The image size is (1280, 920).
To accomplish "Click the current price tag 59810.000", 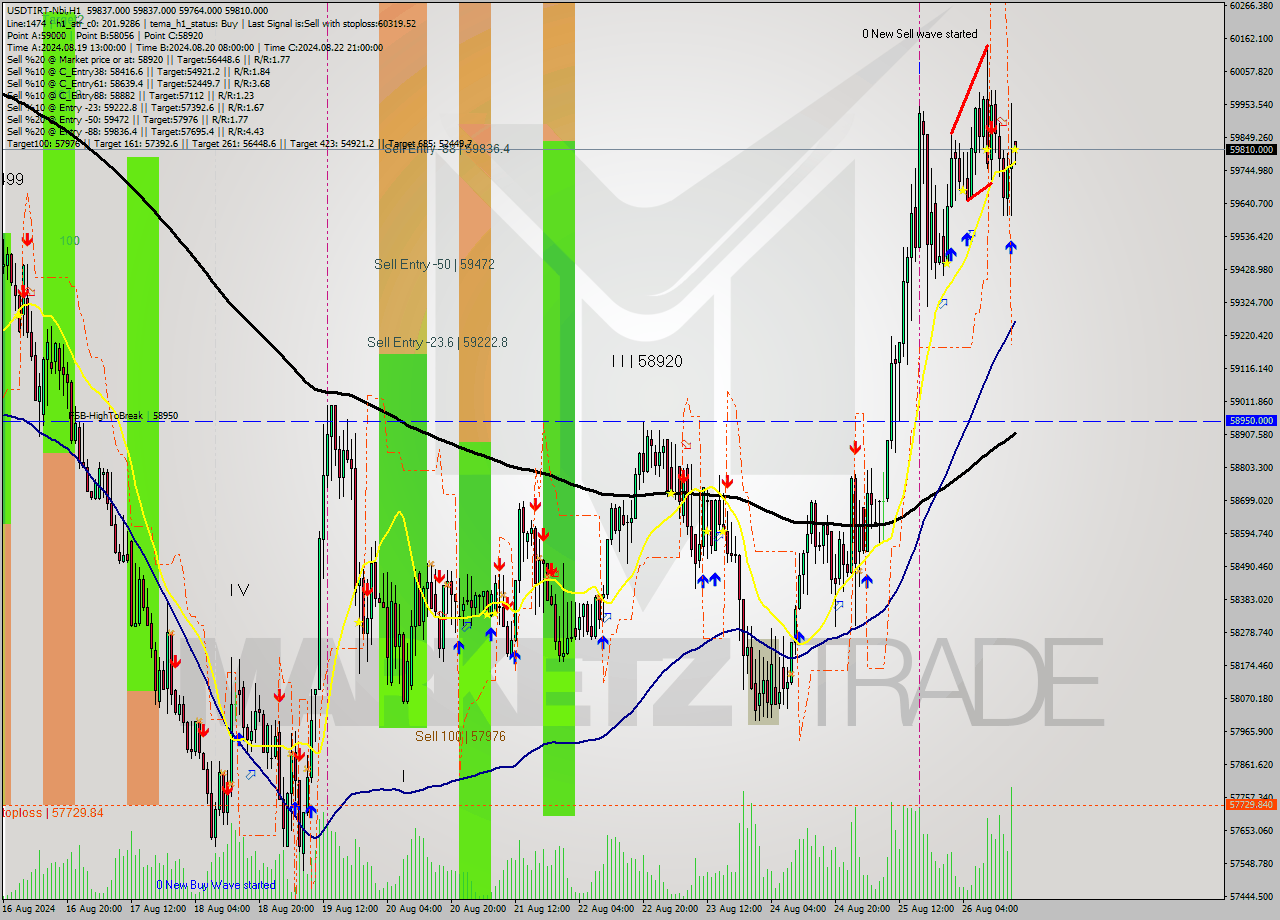I will [1251, 149].
